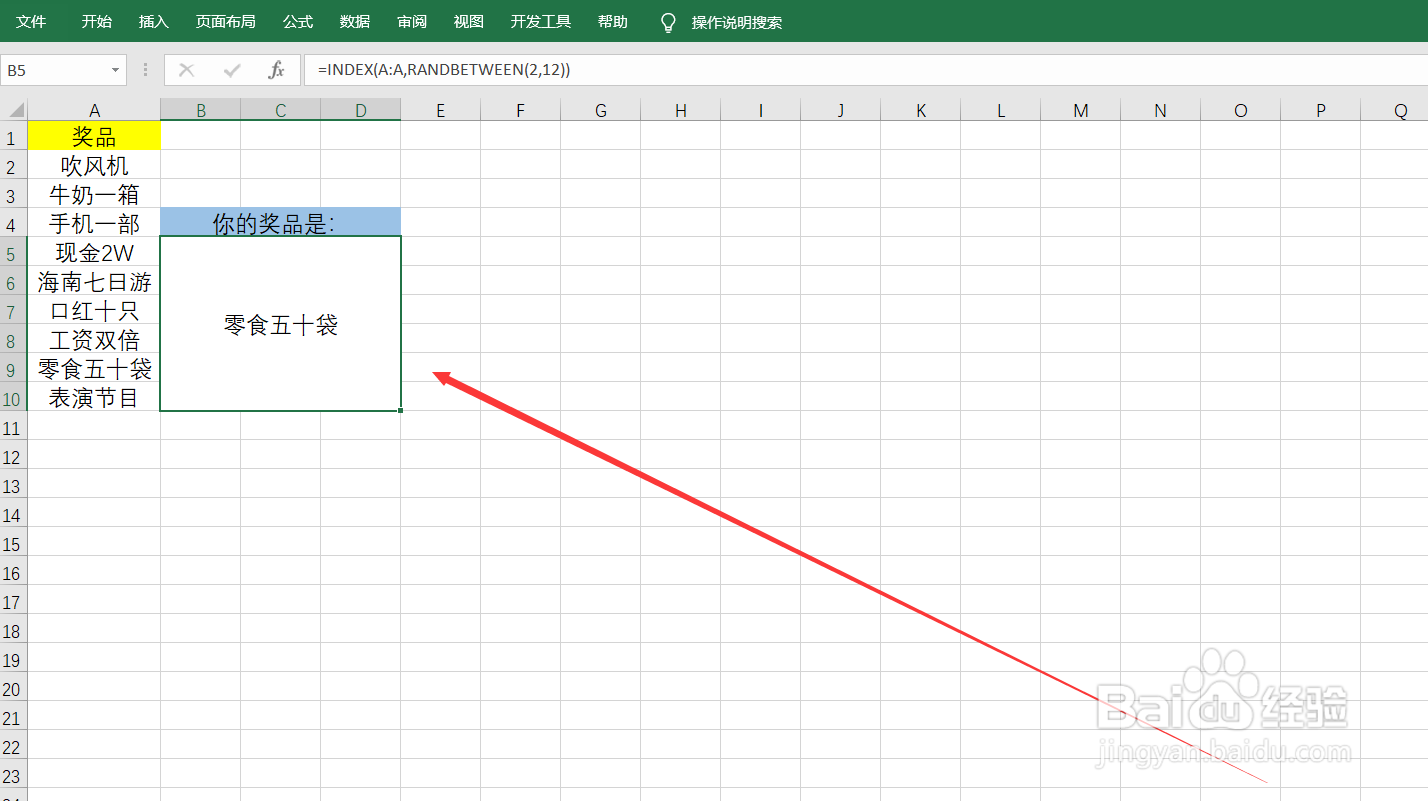Image resolution: width=1428 pixels, height=801 pixels.
Task: Click cell containing 手机一部
Action: pos(94,223)
